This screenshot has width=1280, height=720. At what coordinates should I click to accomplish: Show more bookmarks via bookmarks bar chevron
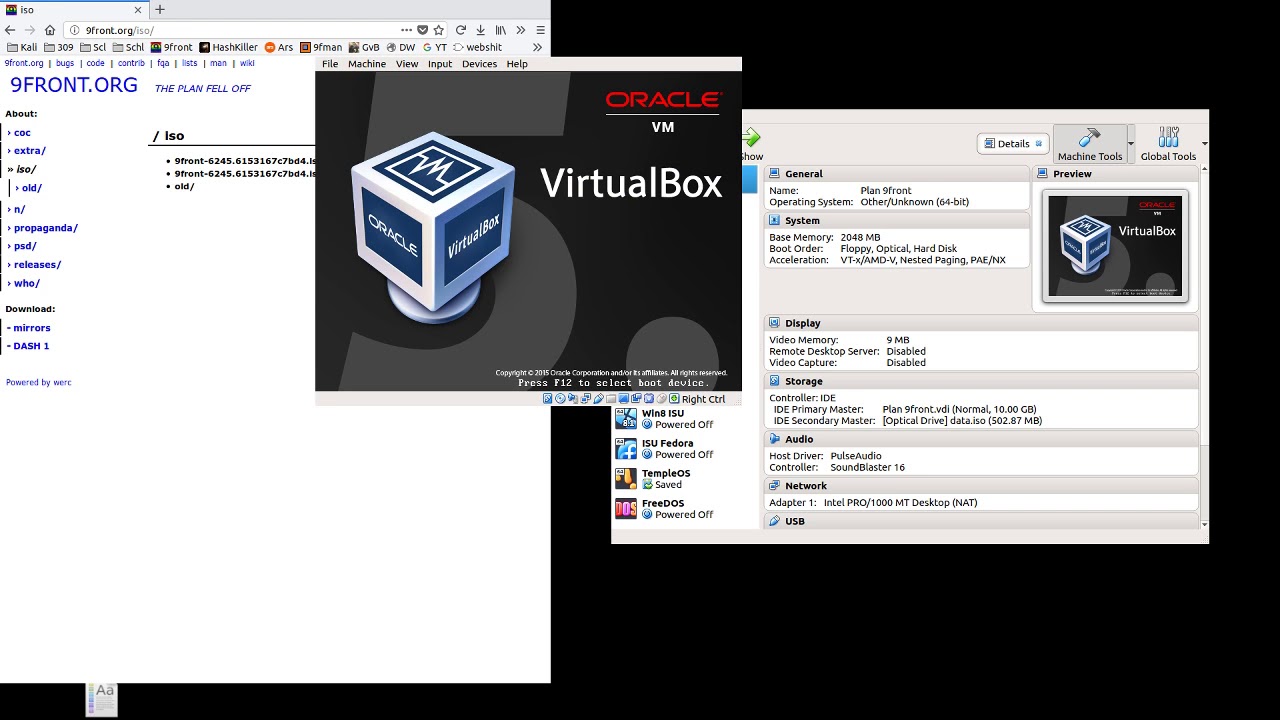coord(537,47)
